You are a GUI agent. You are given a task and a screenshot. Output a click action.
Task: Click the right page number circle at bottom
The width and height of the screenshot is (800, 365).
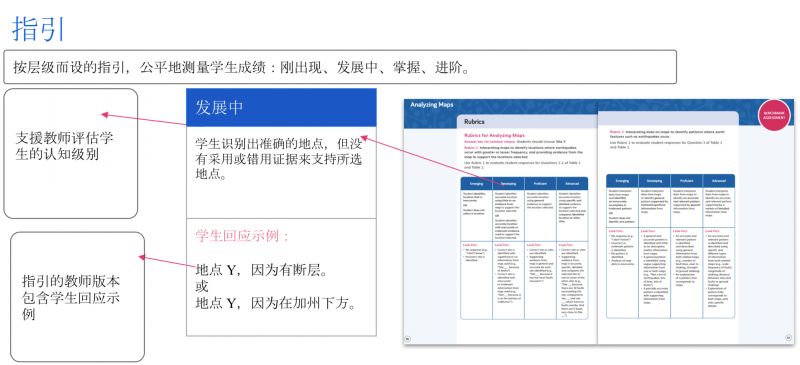click(x=788, y=337)
